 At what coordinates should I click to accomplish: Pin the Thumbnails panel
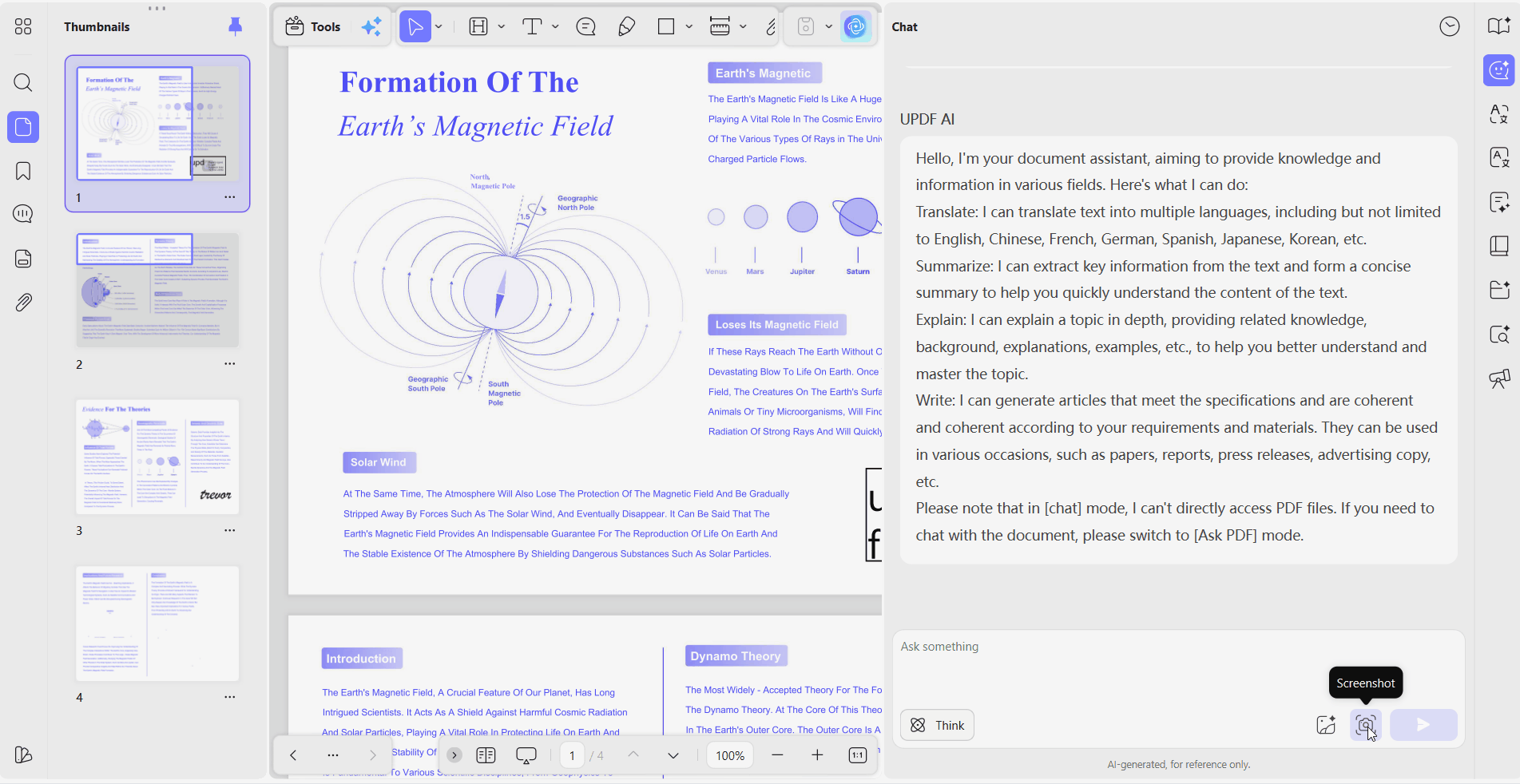pyautogui.click(x=235, y=26)
